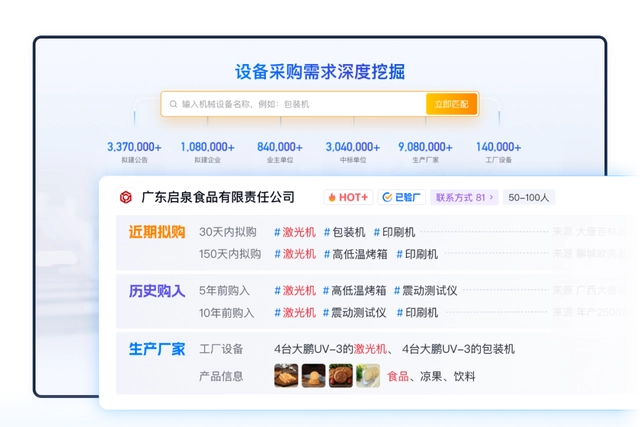This screenshot has height=427, width=640.
Task: Click the flame icon in HOT+ badge
Action: (332, 197)
